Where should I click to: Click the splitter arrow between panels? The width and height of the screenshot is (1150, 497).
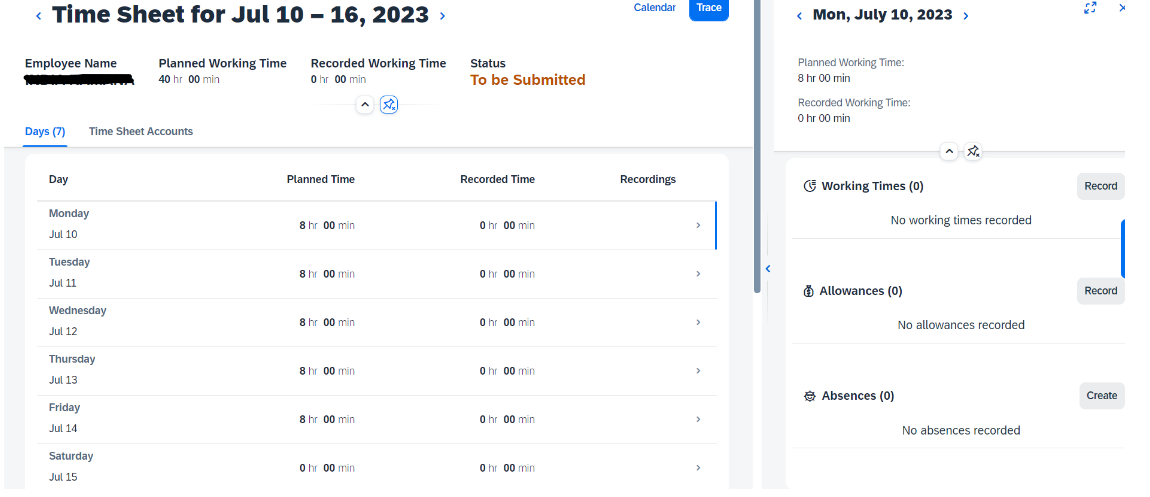768,269
